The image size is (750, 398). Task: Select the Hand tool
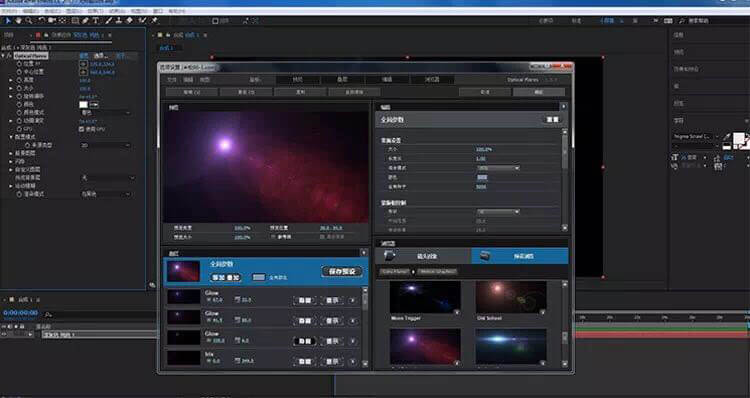[x=19, y=21]
